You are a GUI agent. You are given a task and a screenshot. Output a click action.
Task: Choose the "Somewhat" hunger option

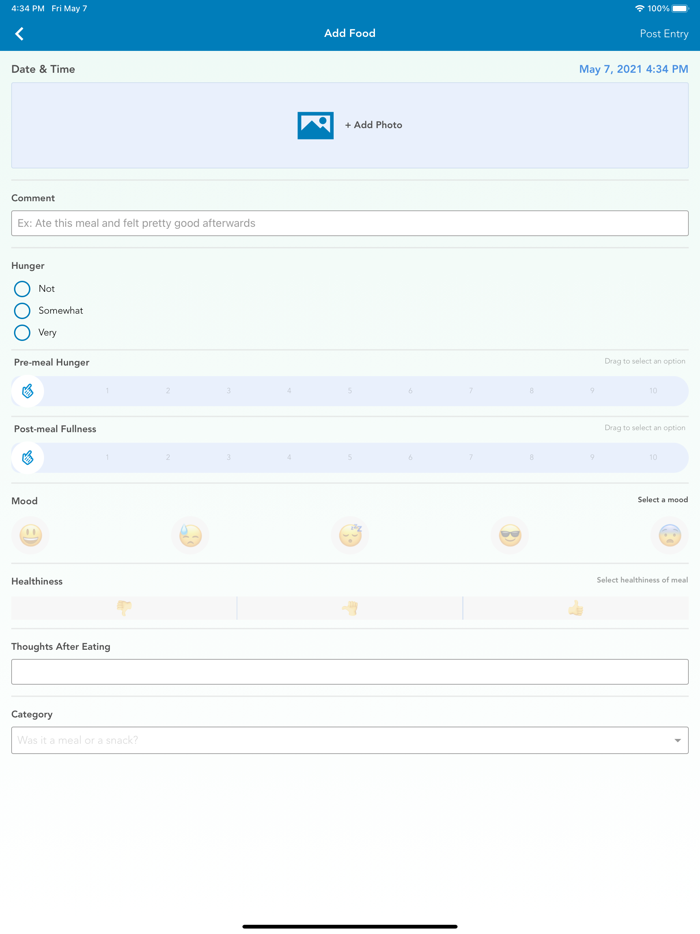click(22, 311)
